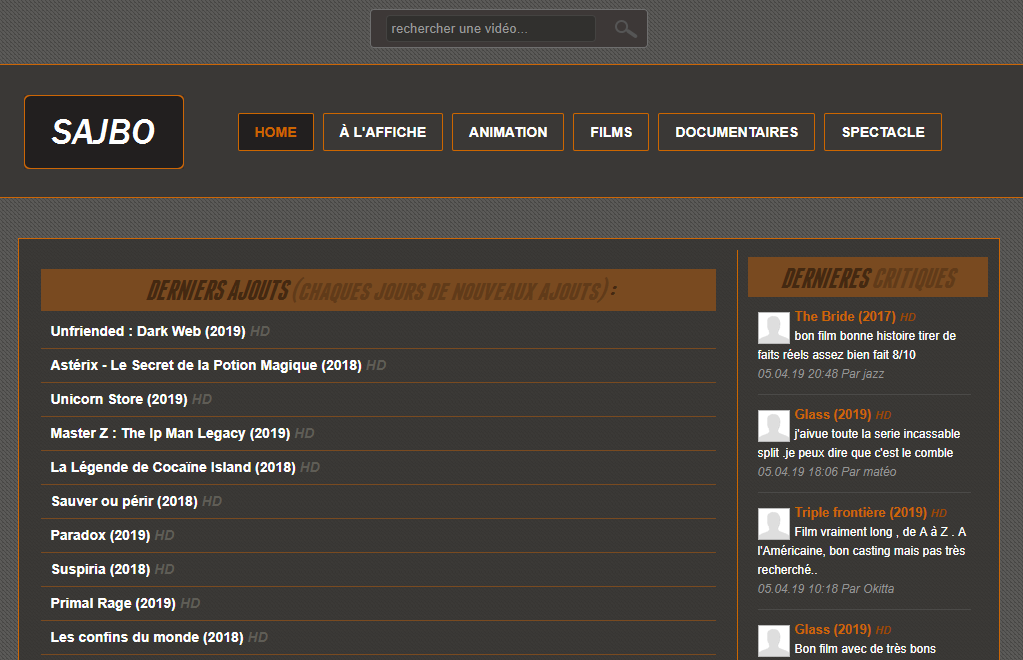The image size is (1023, 660).
Task: Open Paradox (2019) film page
Action: pyautogui.click(x=100, y=535)
